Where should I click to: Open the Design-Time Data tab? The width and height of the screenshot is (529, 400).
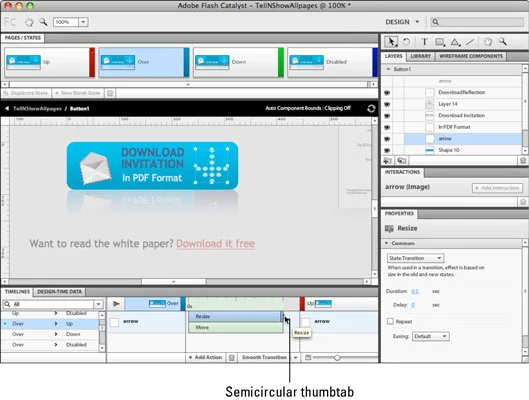pos(59,292)
